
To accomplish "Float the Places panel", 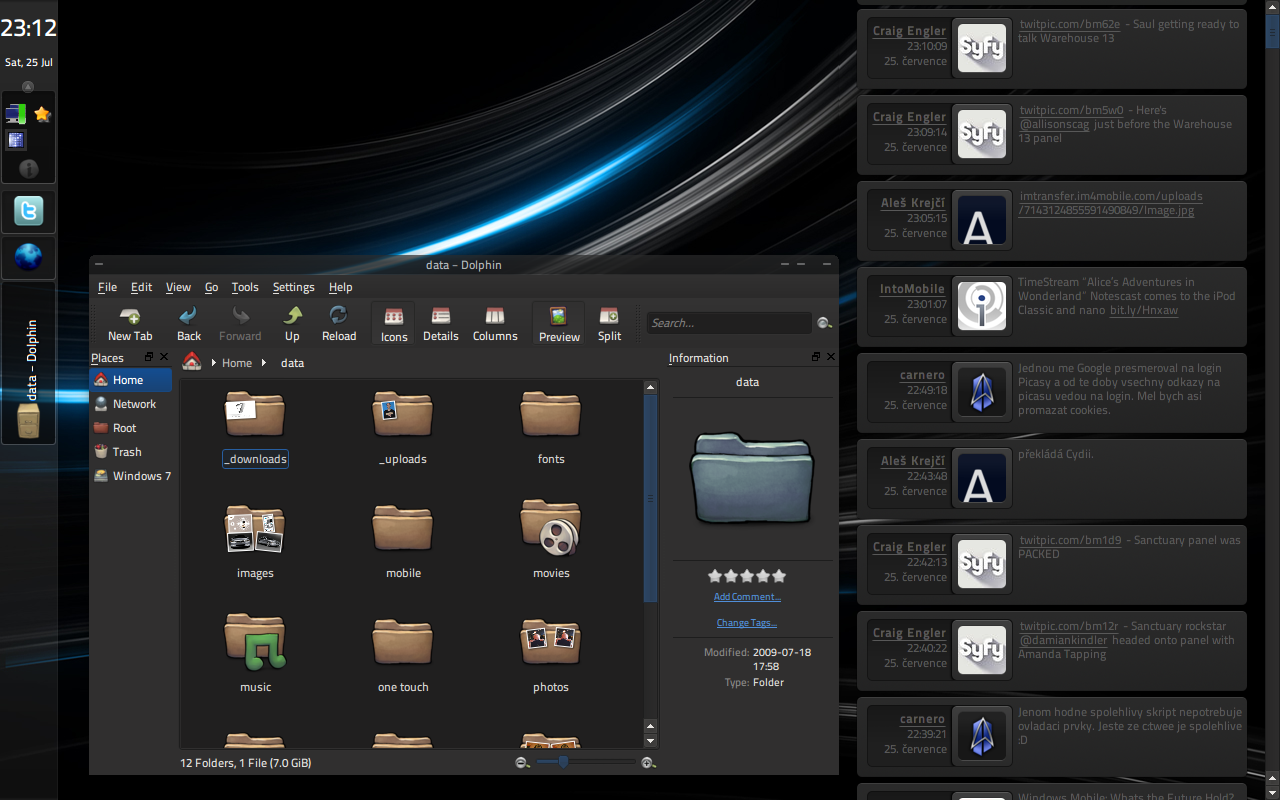I will pos(149,357).
